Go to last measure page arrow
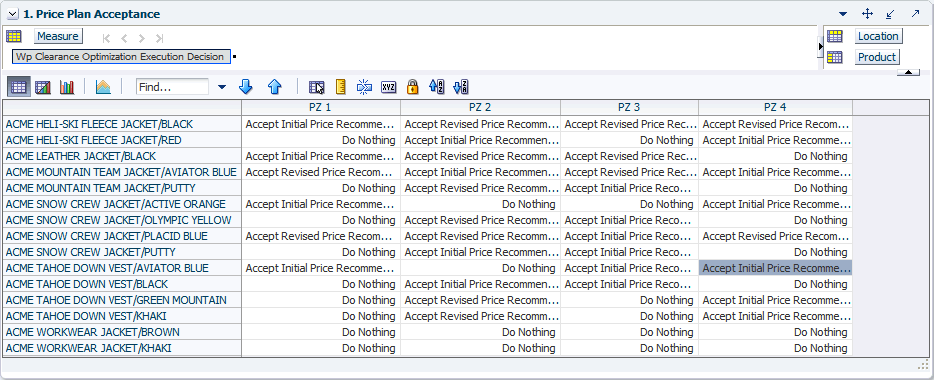934x380 pixels. point(159,39)
